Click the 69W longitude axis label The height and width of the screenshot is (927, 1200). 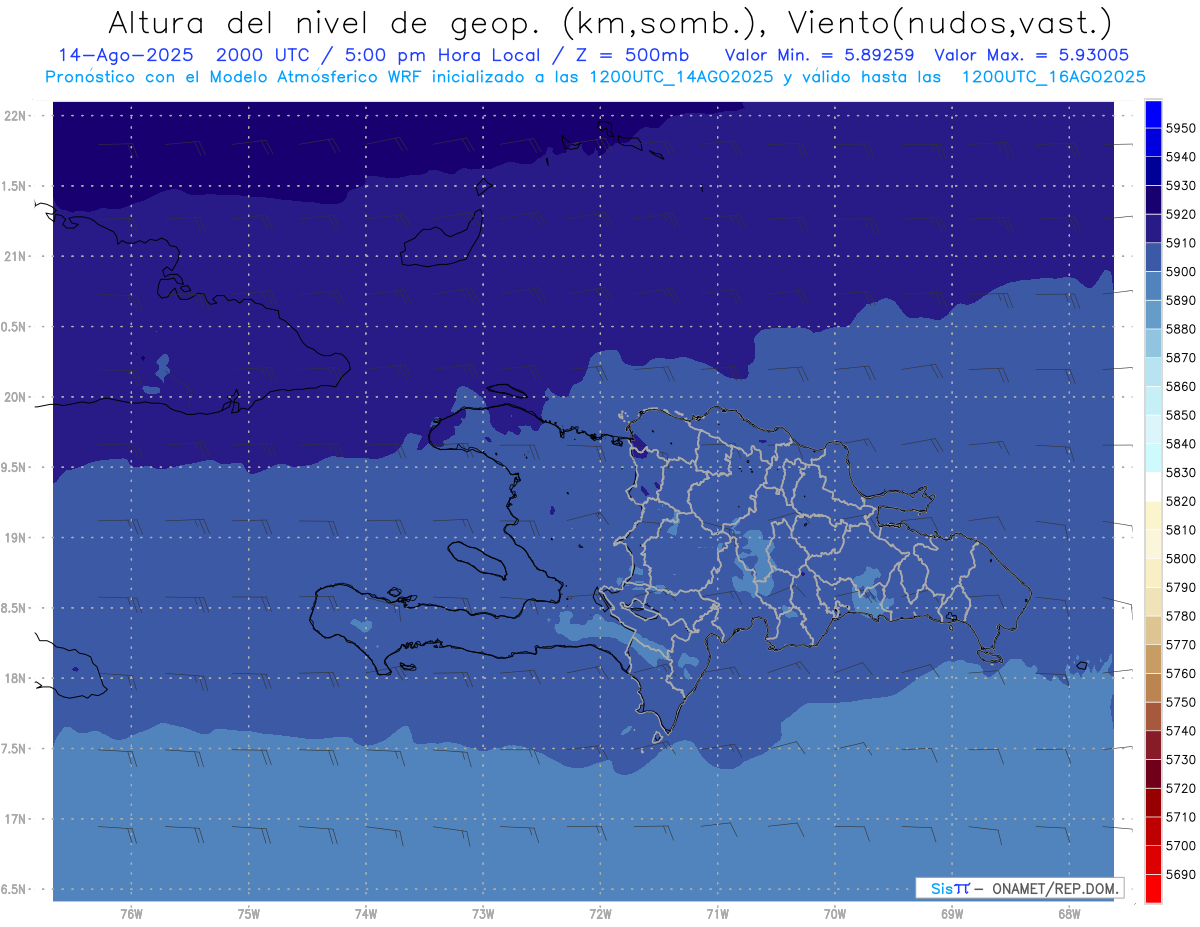pyautogui.click(x=952, y=914)
